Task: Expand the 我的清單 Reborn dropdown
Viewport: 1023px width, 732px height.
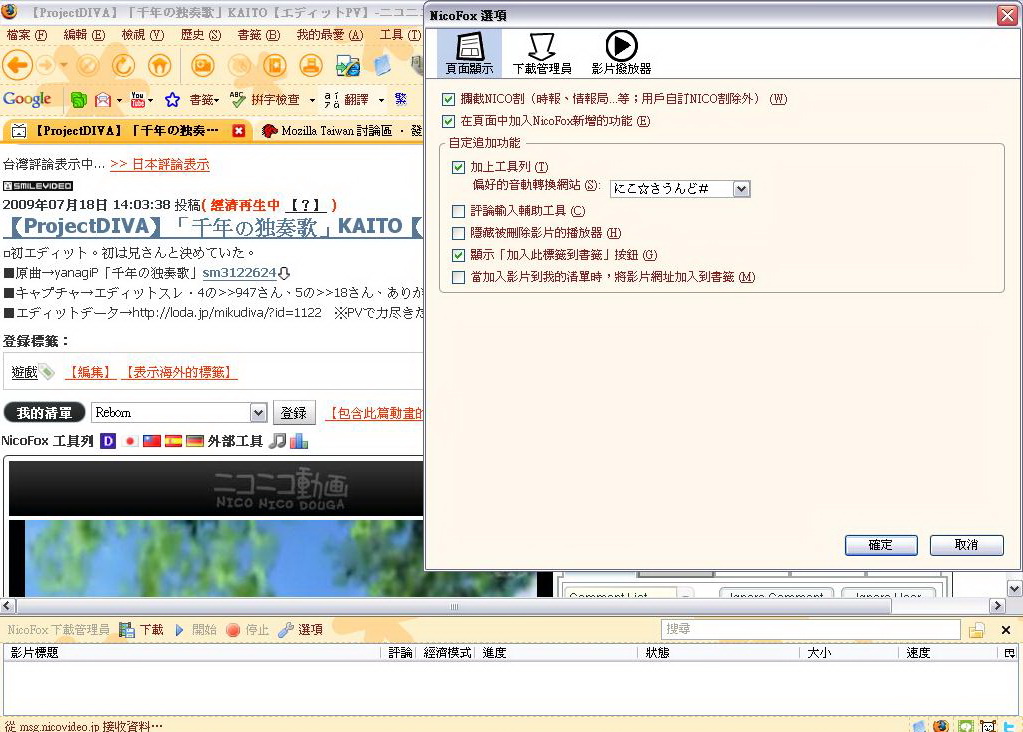Action: click(258, 413)
